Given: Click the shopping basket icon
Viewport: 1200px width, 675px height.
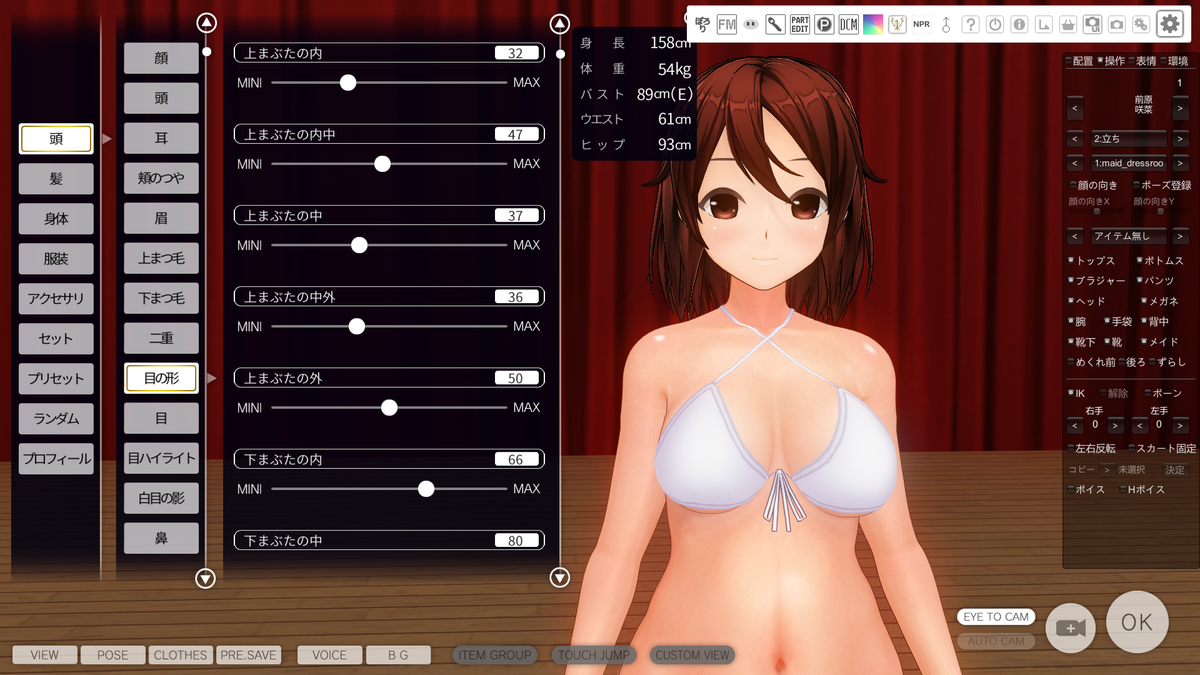Looking at the screenshot, I should click(x=1068, y=24).
